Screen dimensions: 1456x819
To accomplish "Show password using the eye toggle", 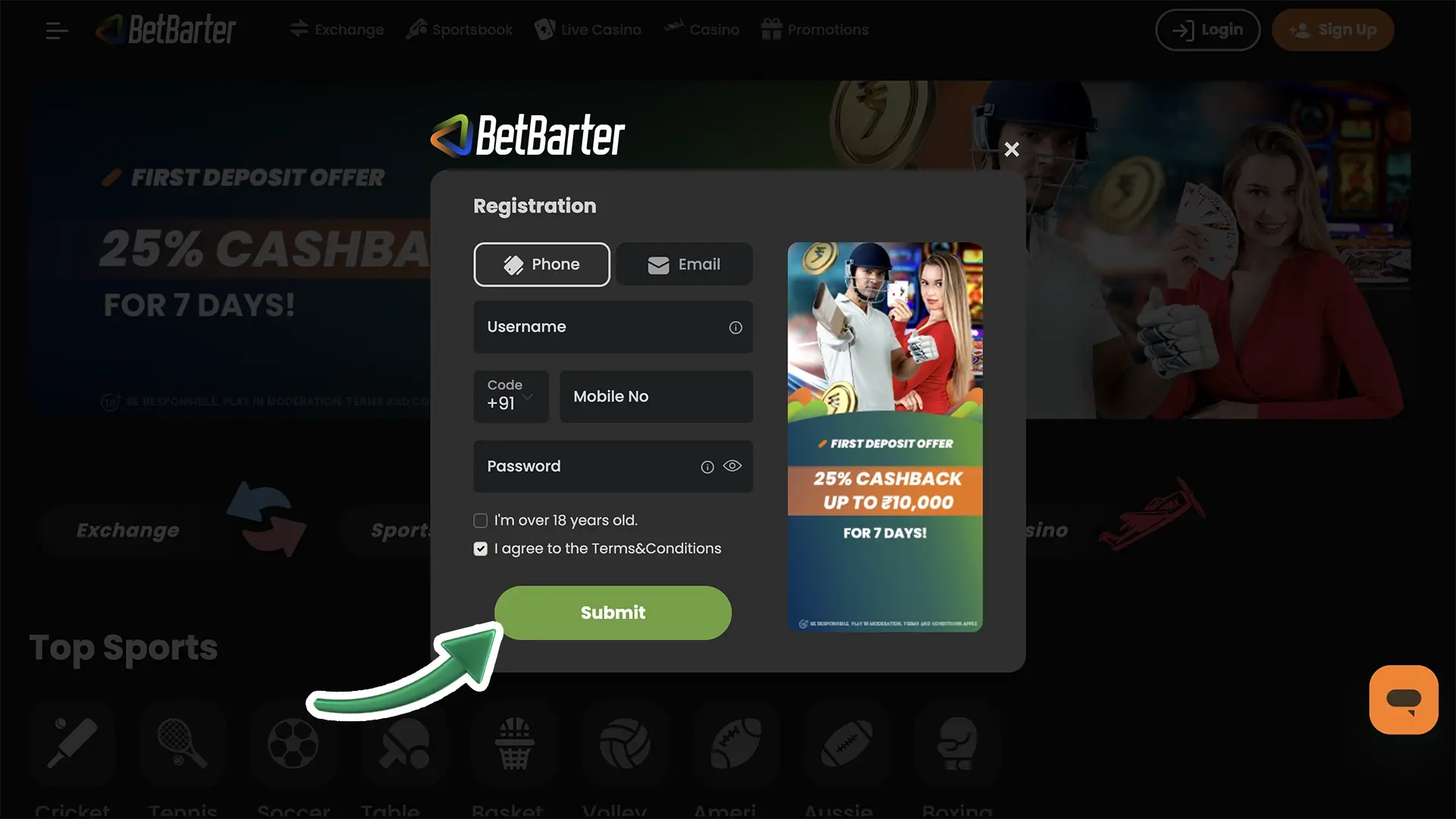I will point(732,466).
